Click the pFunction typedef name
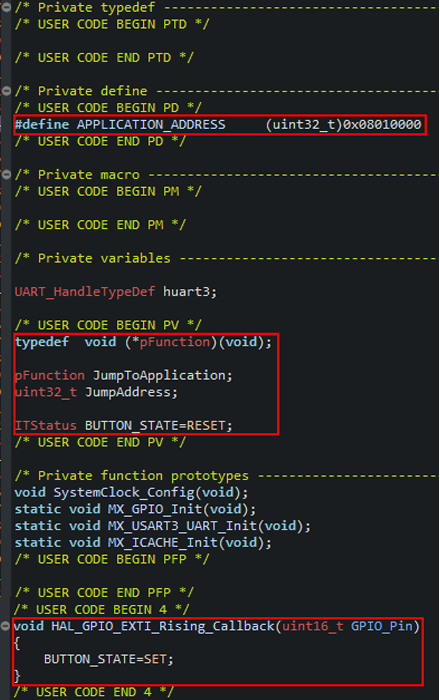 [175, 342]
